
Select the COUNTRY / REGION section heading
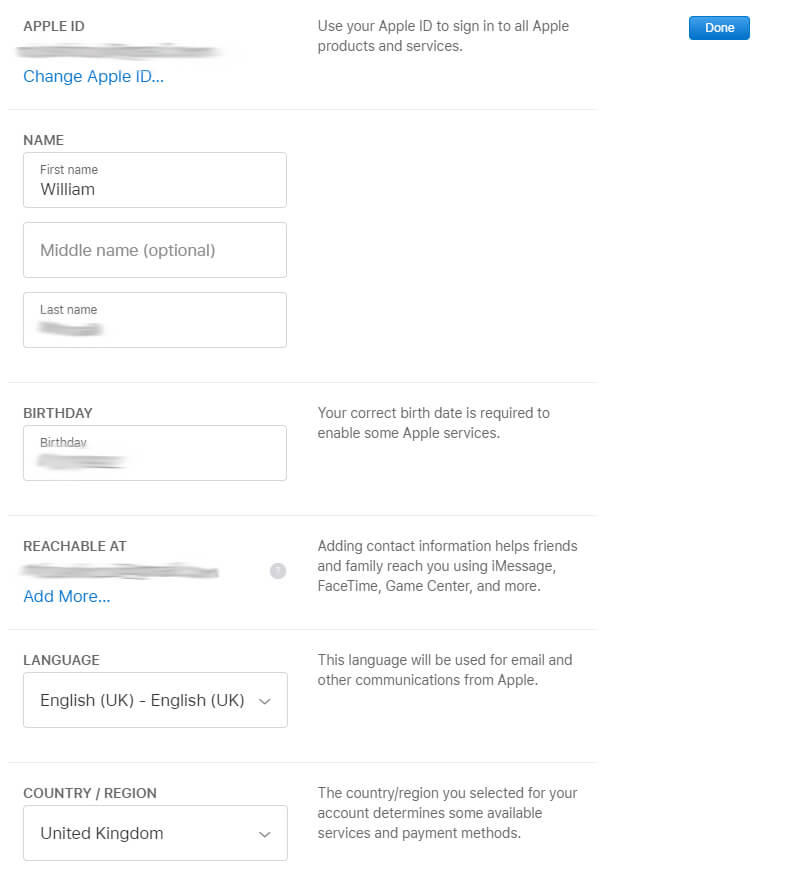(x=90, y=793)
